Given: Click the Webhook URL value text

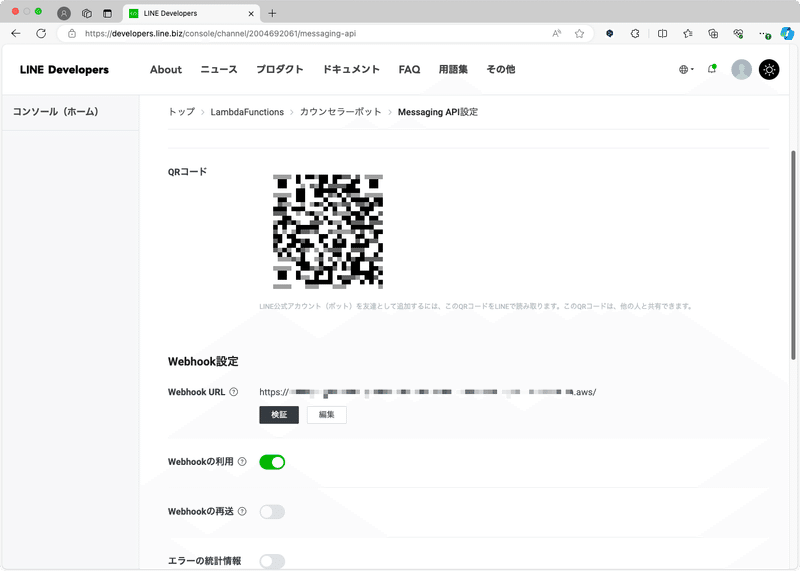Looking at the screenshot, I should coord(428,392).
